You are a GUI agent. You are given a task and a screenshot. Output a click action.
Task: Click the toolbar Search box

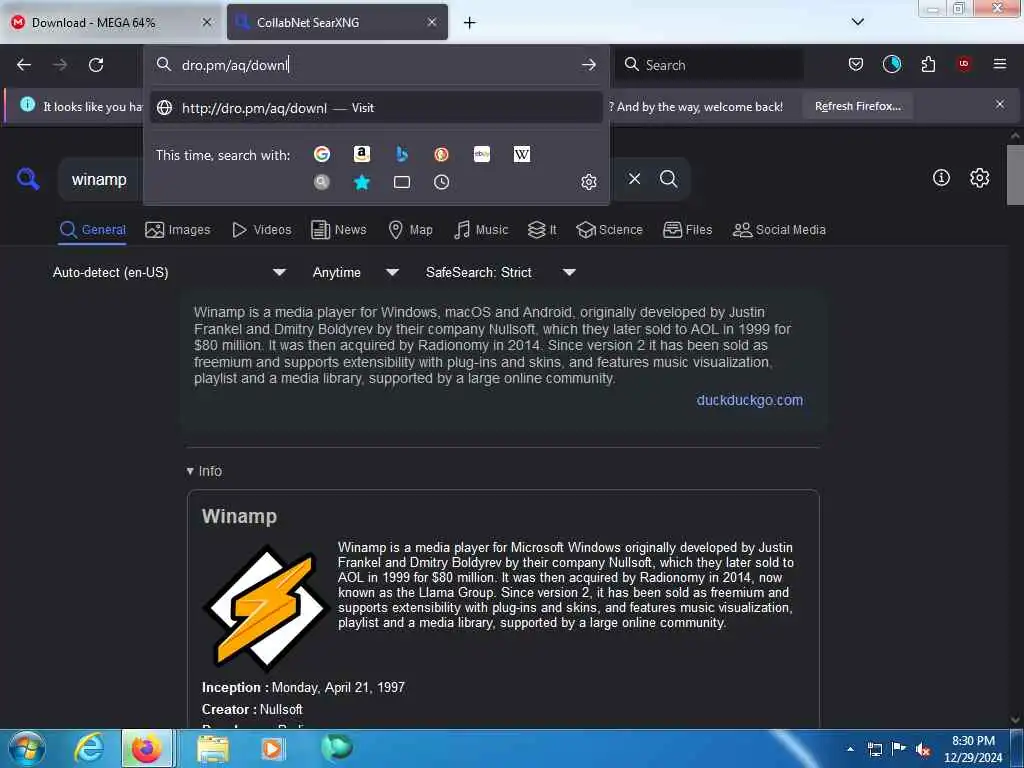coord(709,65)
